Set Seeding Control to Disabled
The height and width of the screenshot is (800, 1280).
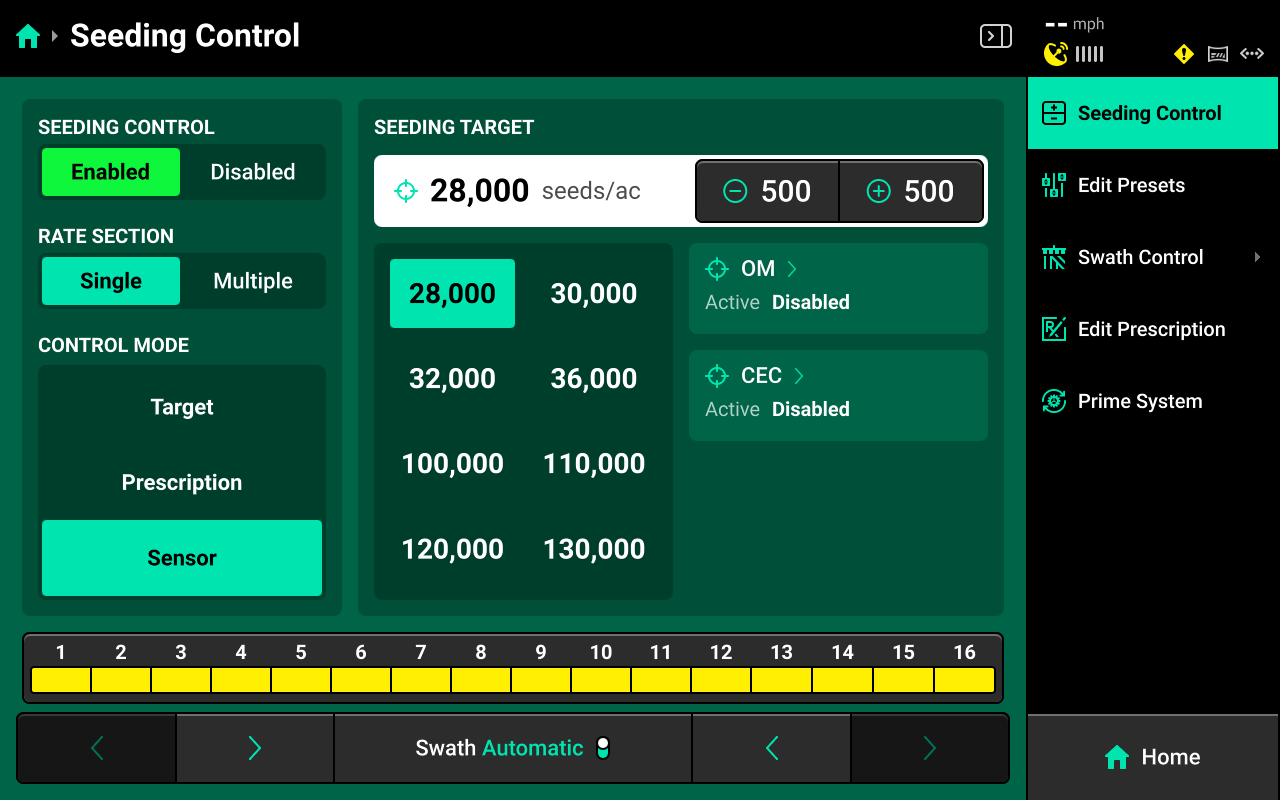tap(252, 172)
